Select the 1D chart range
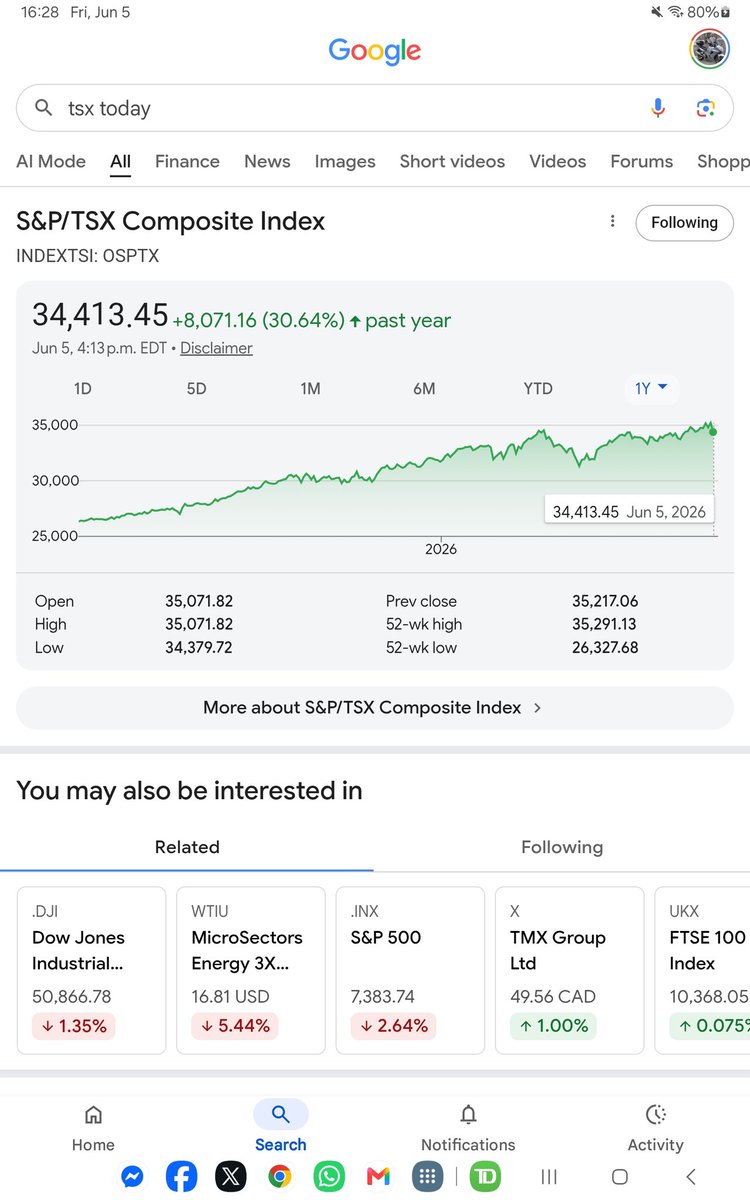Image resolution: width=750 pixels, height=1200 pixels. 83,388
